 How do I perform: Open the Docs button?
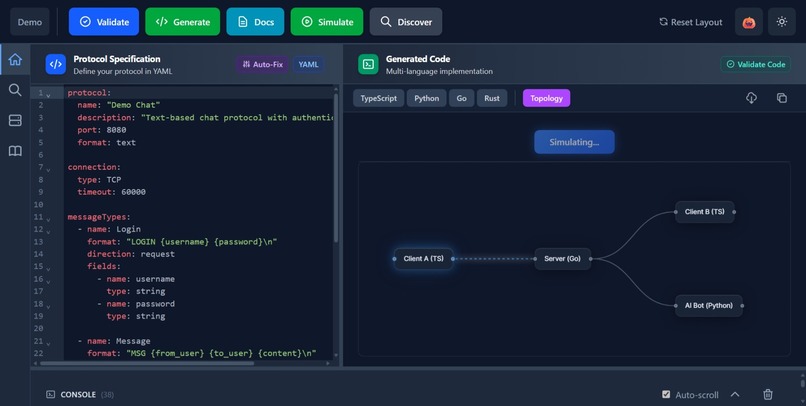(255, 22)
